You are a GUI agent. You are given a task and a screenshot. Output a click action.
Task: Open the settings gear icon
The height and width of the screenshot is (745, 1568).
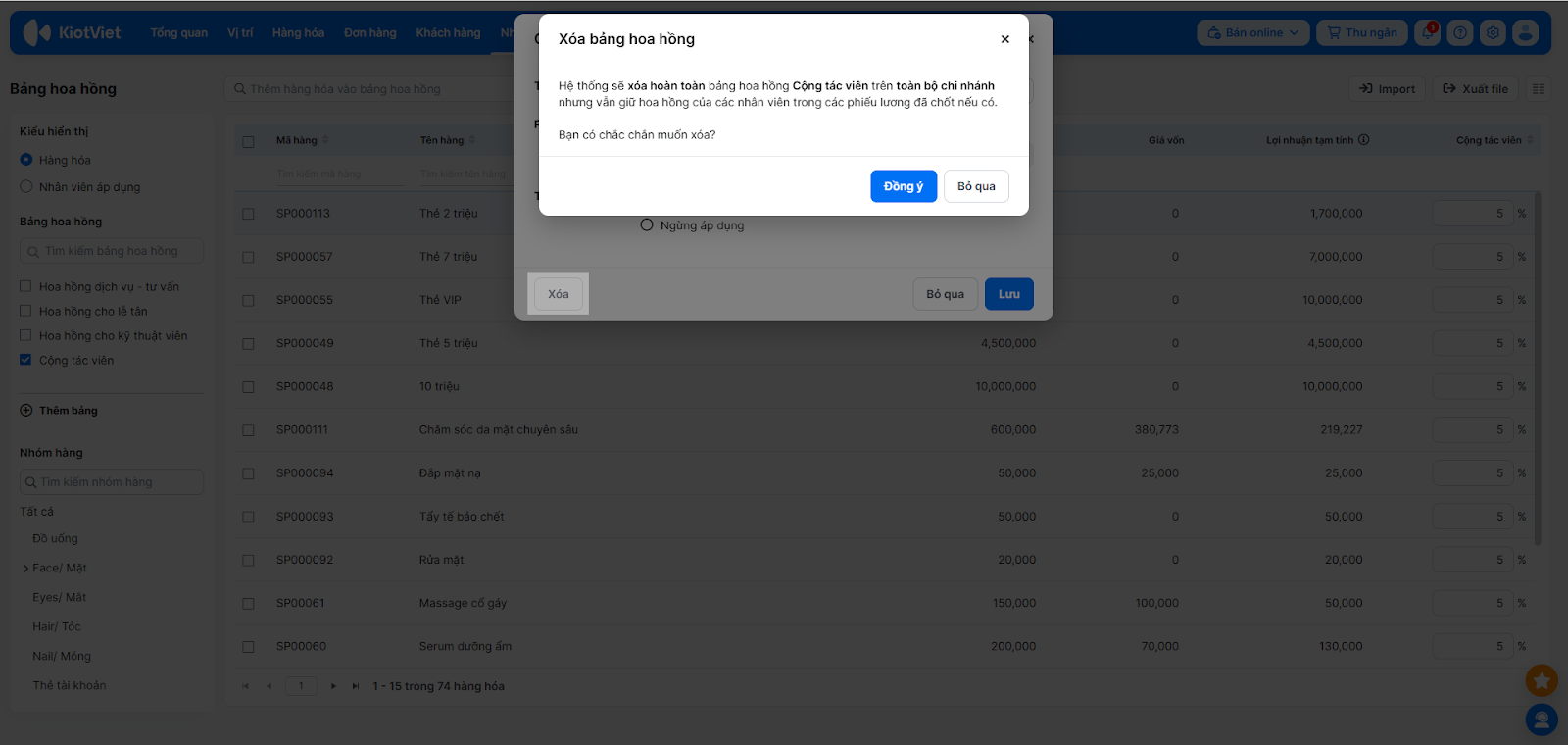point(1493,33)
